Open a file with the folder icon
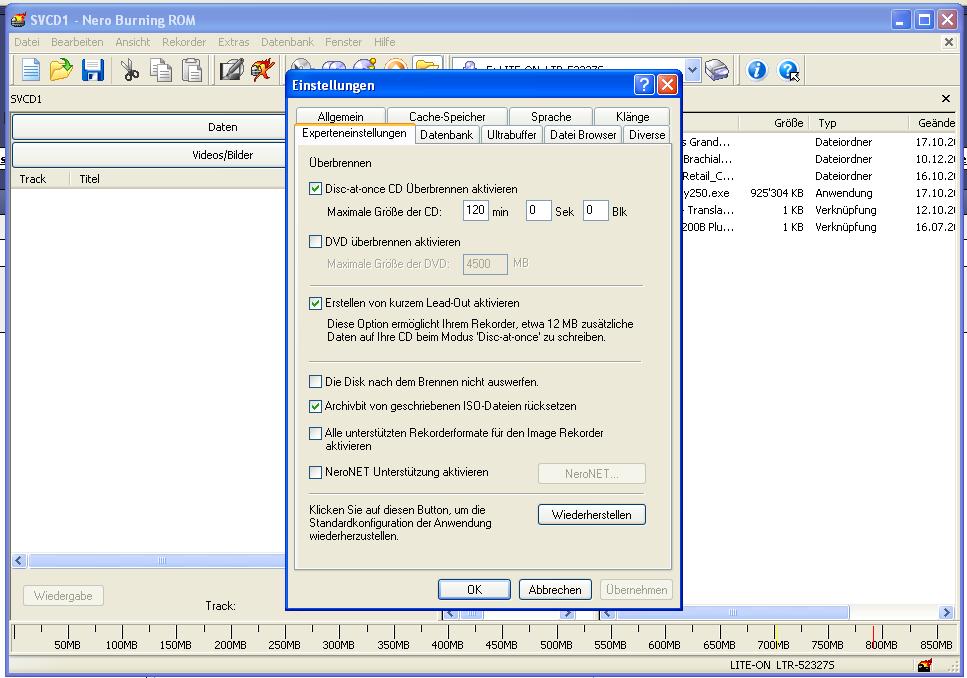This screenshot has height=678, width=967. point(62,70)
